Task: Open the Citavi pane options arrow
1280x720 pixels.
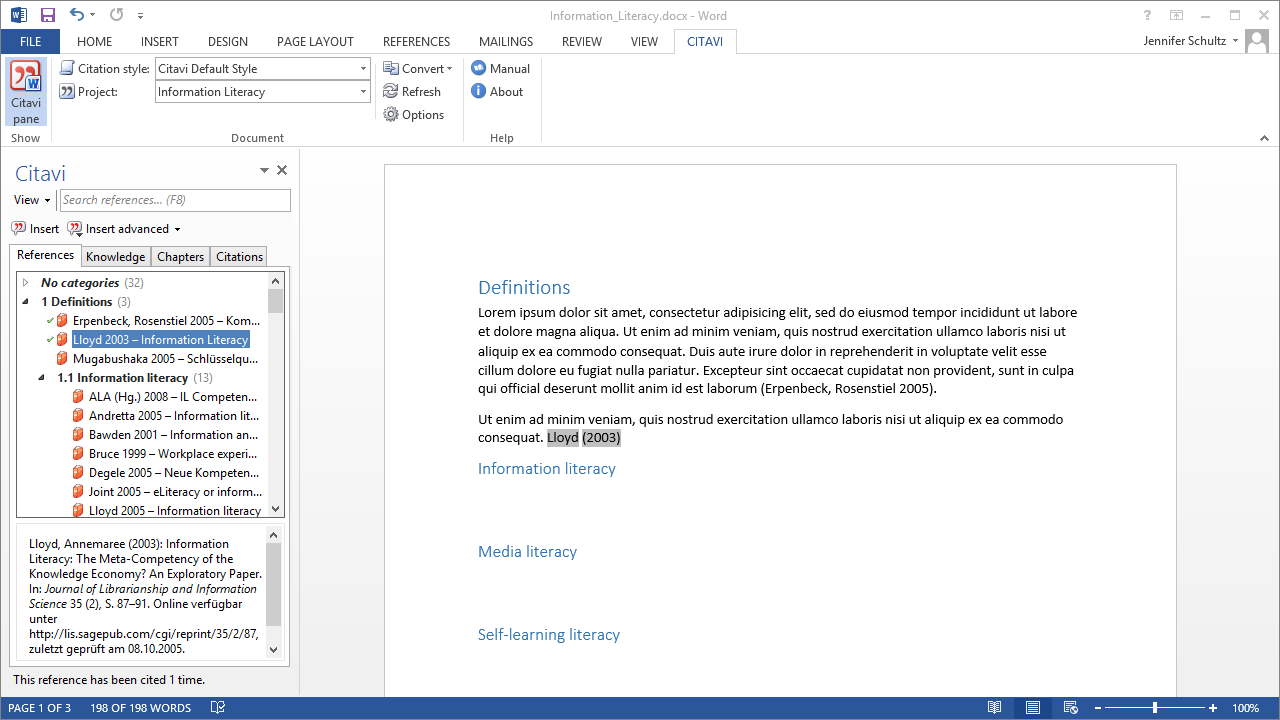Action: click(264, 171)
